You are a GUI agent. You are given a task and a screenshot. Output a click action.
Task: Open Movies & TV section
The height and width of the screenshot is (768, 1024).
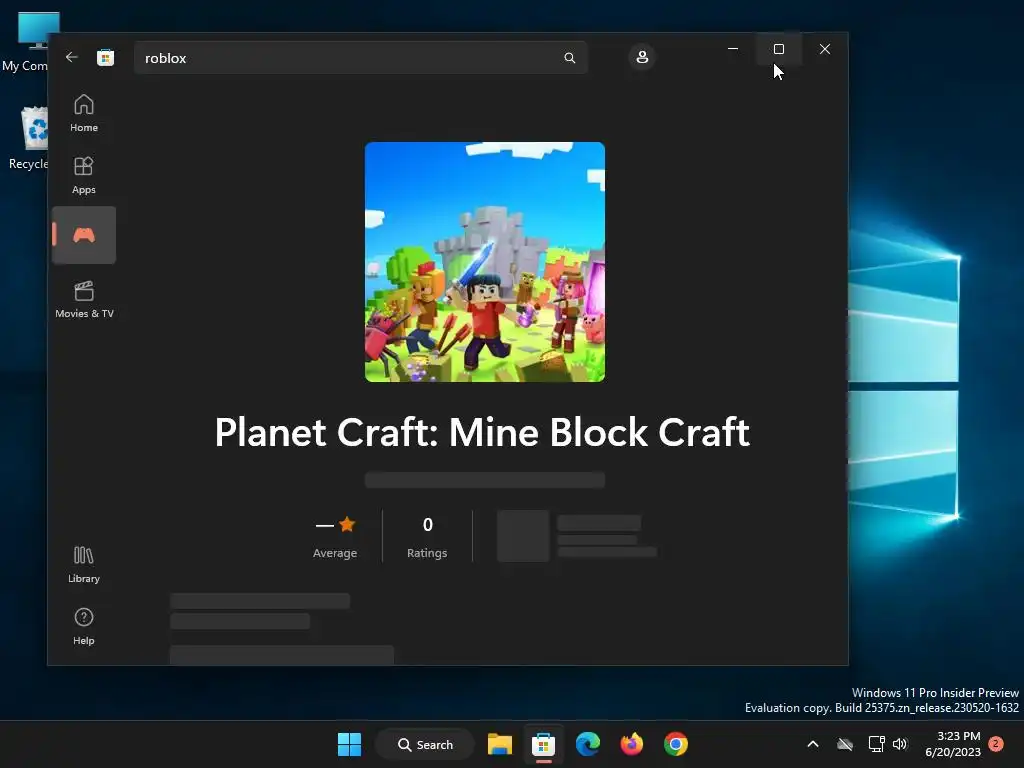click(84, 299)
